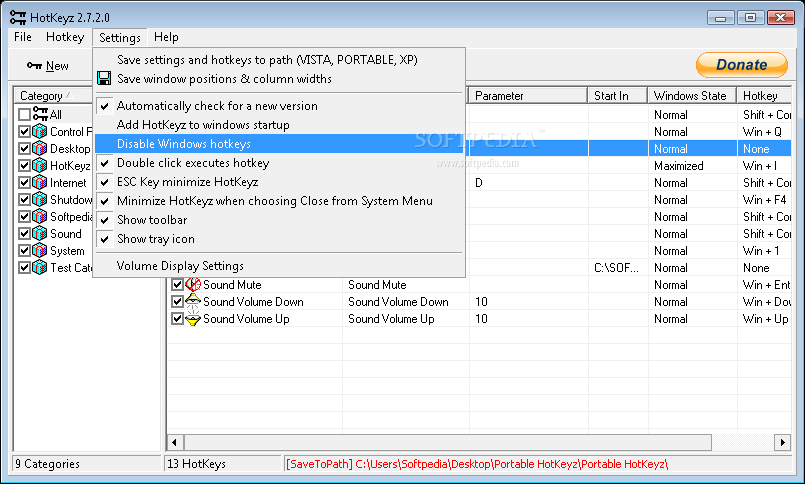Uncheck the HotKeyz category checkbox
The width and height of the screenshot is (805, 484).
[x=24, y=165]
